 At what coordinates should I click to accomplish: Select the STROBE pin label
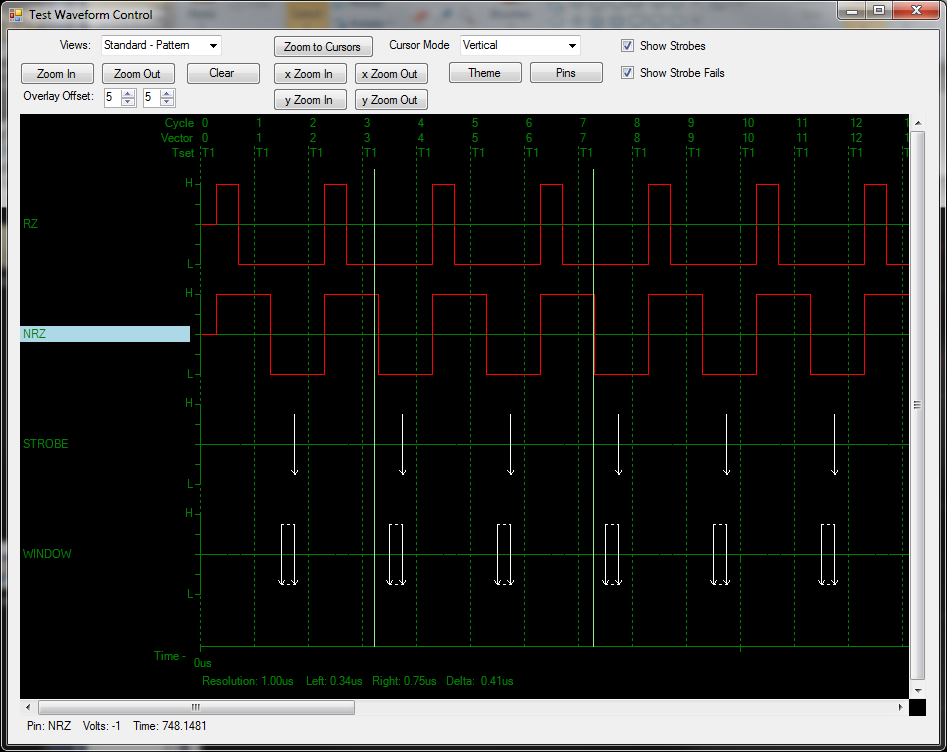pos(45,444)
